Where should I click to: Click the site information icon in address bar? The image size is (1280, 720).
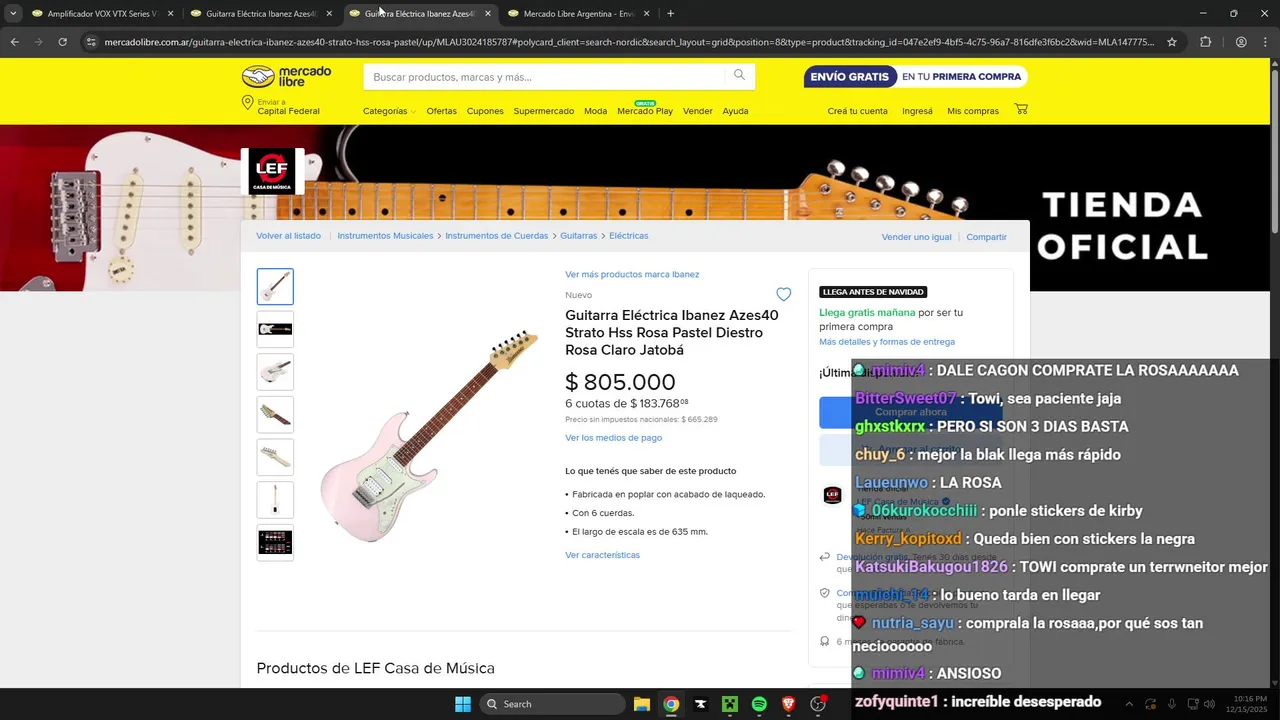[91, 42]
